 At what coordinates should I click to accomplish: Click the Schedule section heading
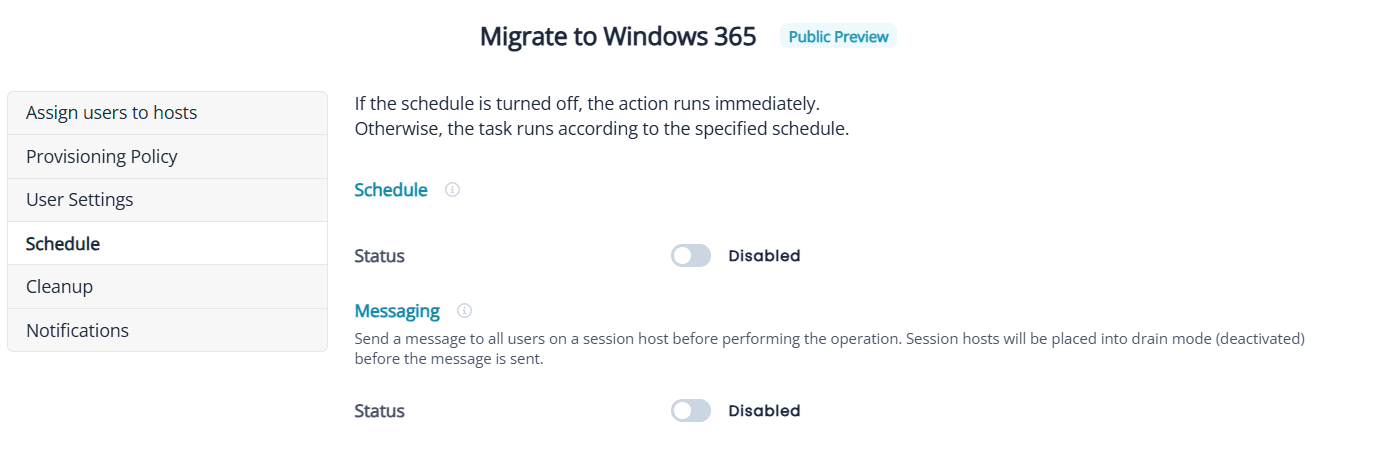point(391,190)
